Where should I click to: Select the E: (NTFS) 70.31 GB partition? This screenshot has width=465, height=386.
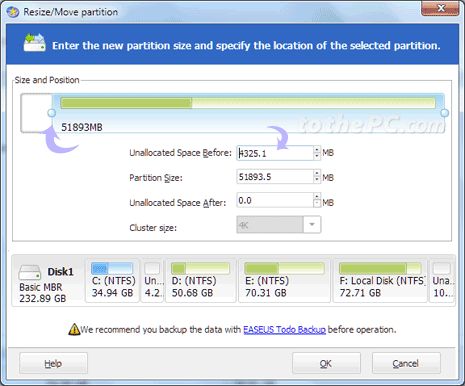pyautogui.click(x=284, y=281)
